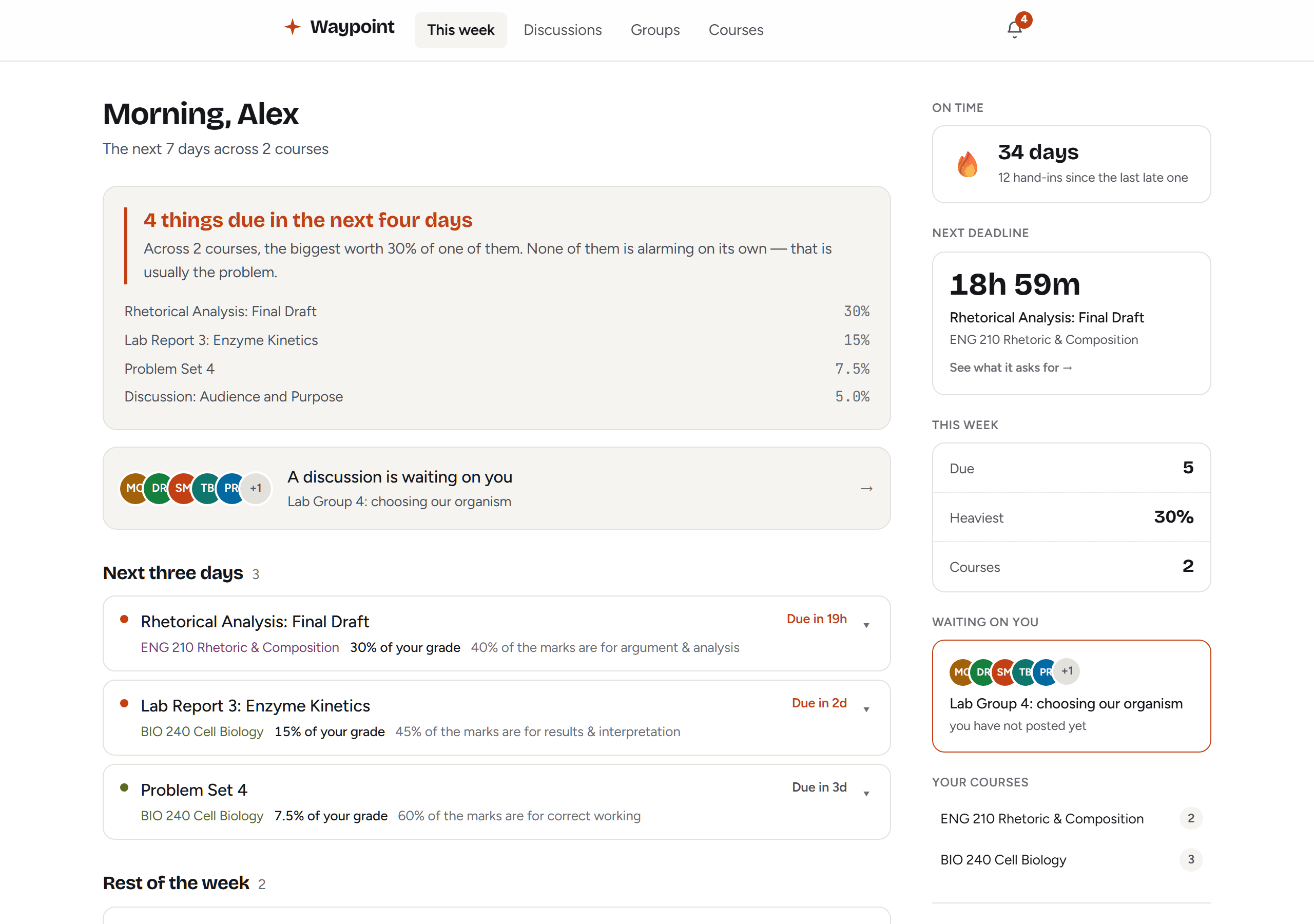This screenshot has width=1314, height=924.
Task: Open the Lab Group 4 Waiting On You card
Action: (1071, 696)
